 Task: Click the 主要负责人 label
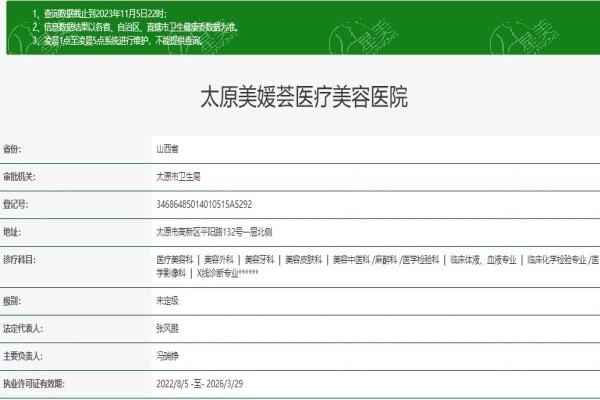[x=23, y=356]
